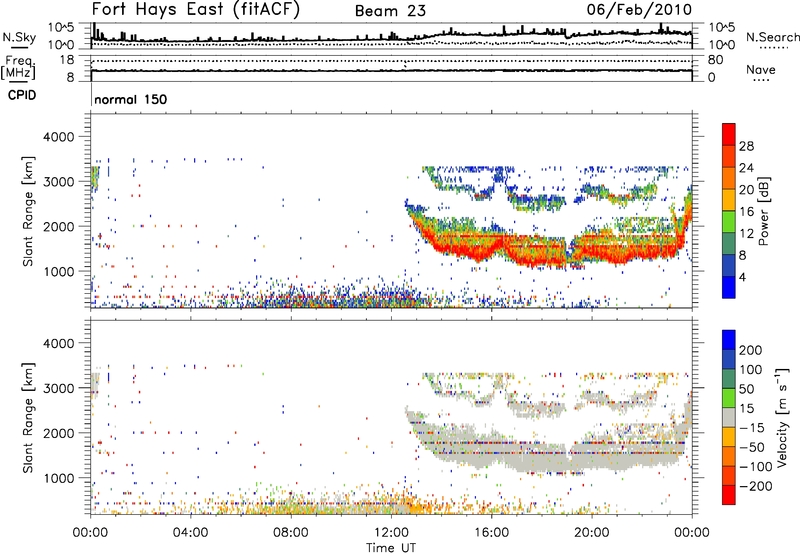Click the 'Power [dB]' color bar label
The image size is (800, 554).
(764, 211)
